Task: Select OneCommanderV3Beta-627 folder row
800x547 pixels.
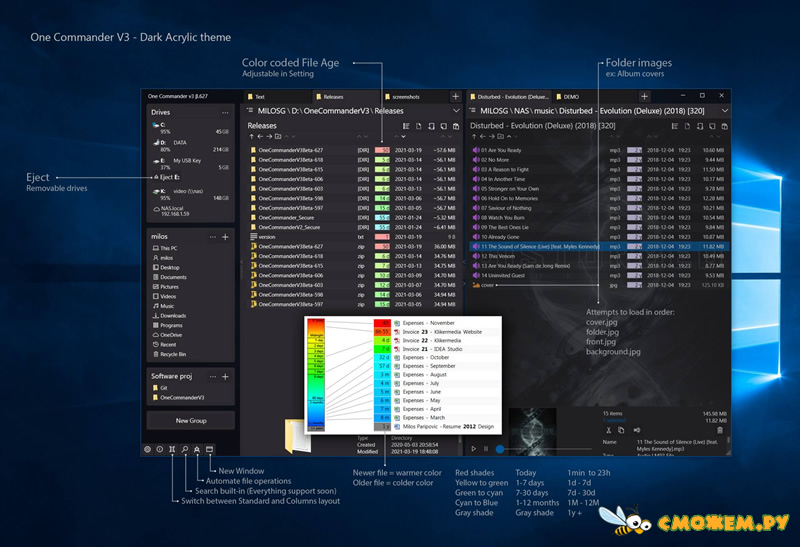Action: point(353,150)
